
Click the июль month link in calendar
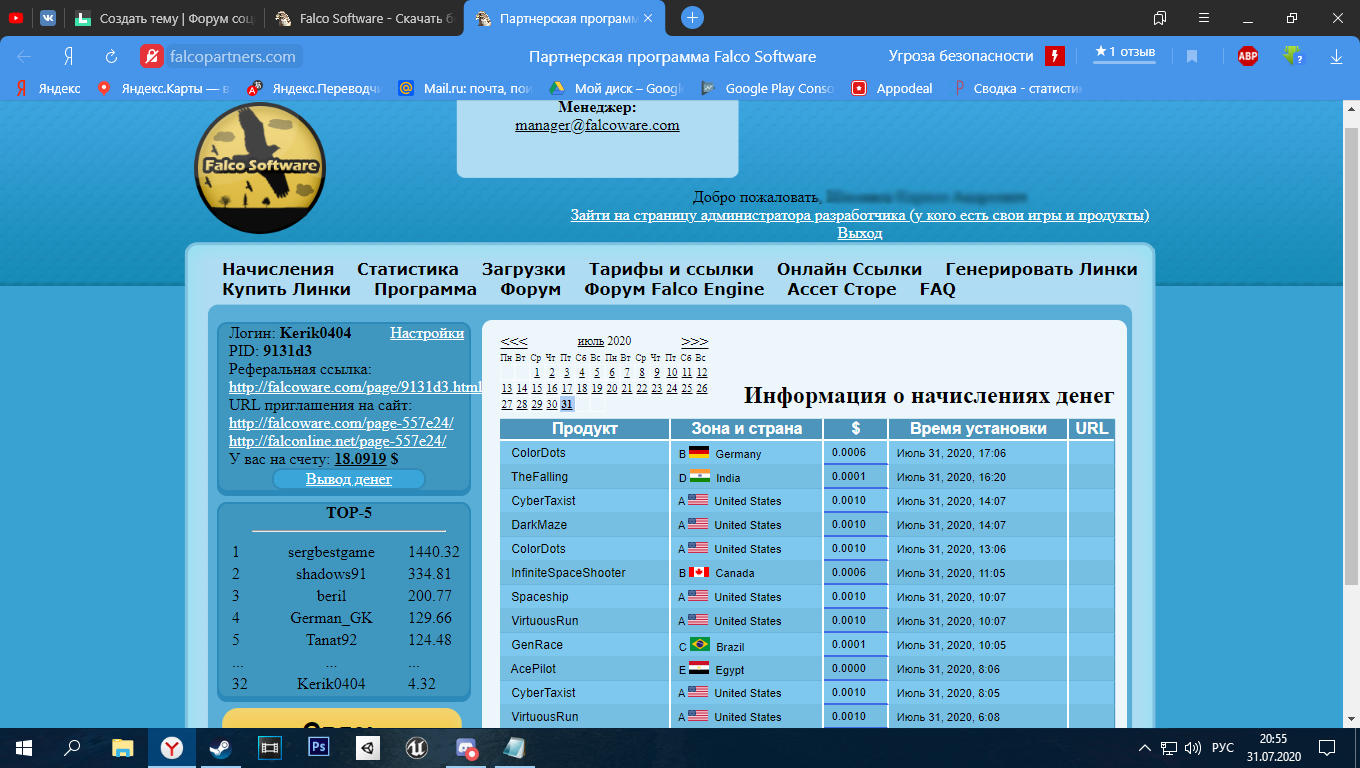pyautogui.click(x=591, y=341)
